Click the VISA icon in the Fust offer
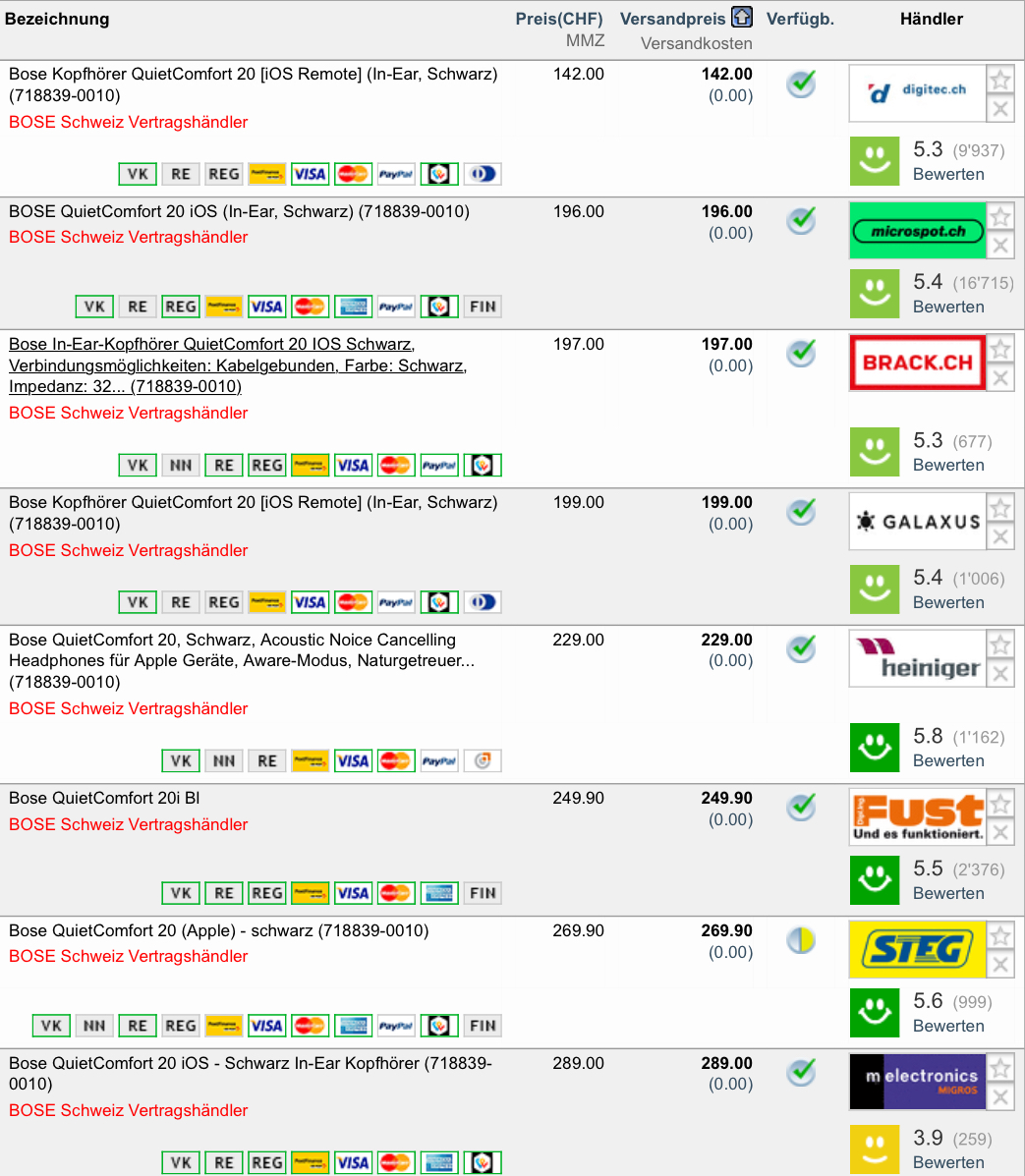 click(x=352, y=893)
